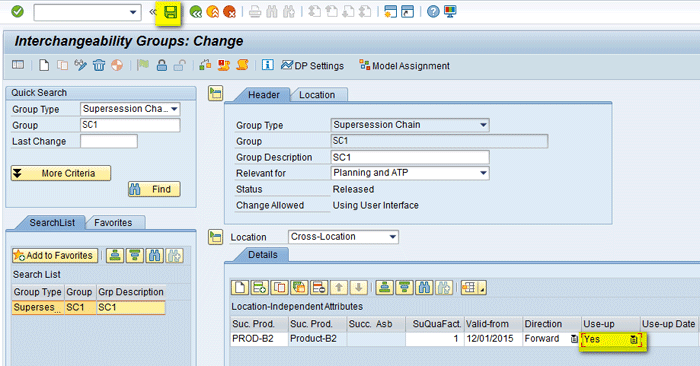Click the binoculars Find icon in Details toolbar
The image size is (700, 366).
(x=424, y=288)
